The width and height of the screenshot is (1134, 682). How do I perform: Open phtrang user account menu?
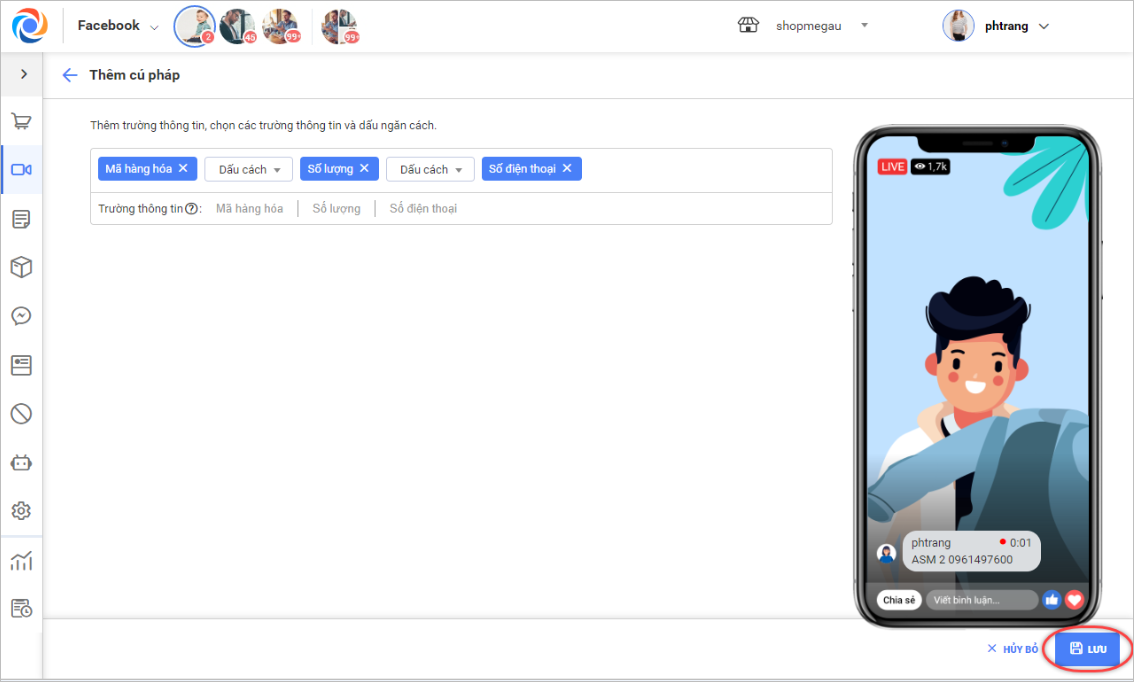click(996, 26)
